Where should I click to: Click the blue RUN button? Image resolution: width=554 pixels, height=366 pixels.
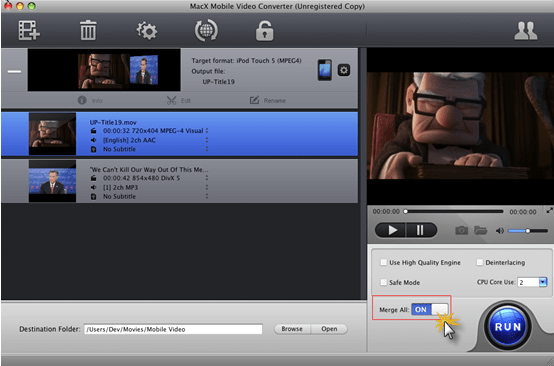[508, 327]
